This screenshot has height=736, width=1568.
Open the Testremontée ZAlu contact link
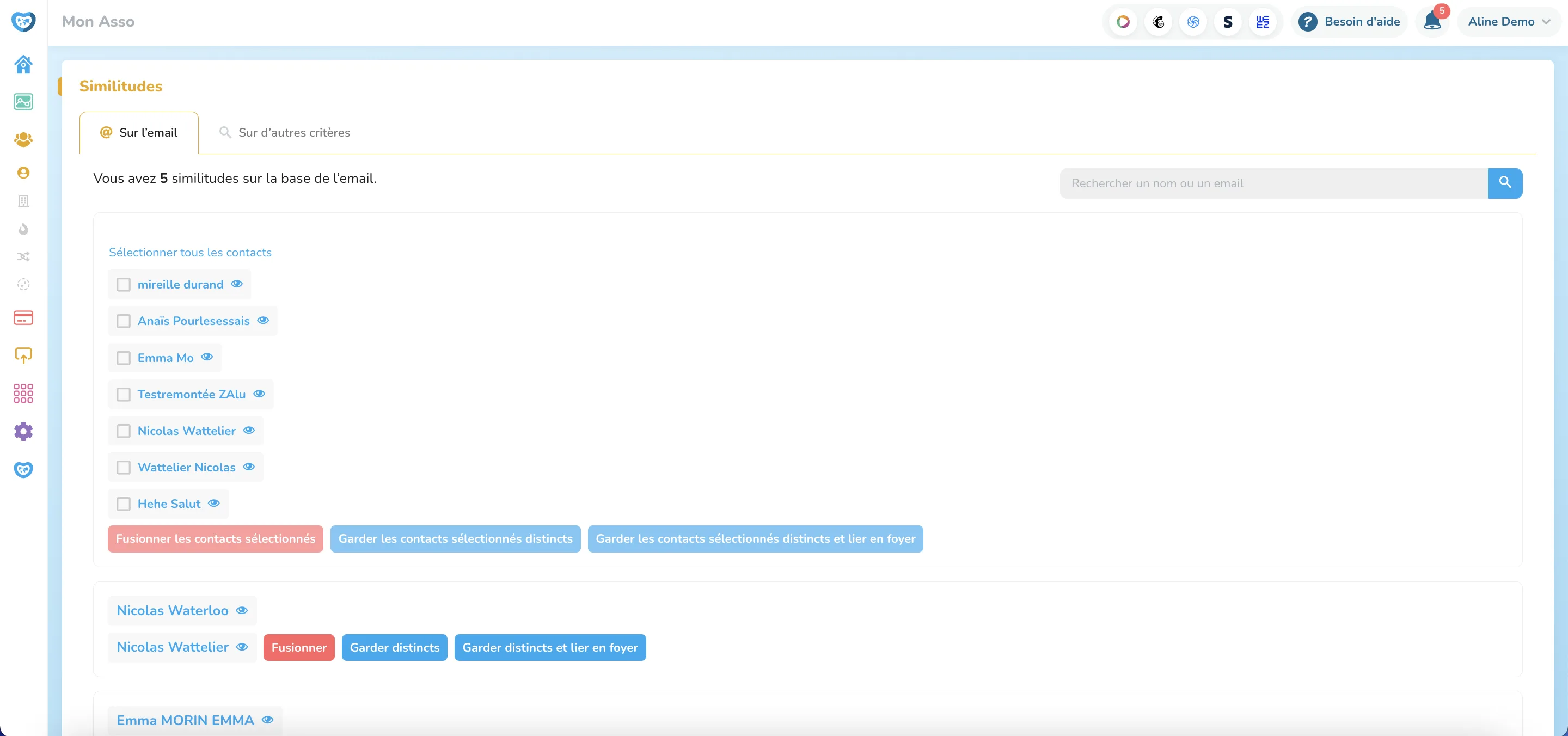[191, 395]
